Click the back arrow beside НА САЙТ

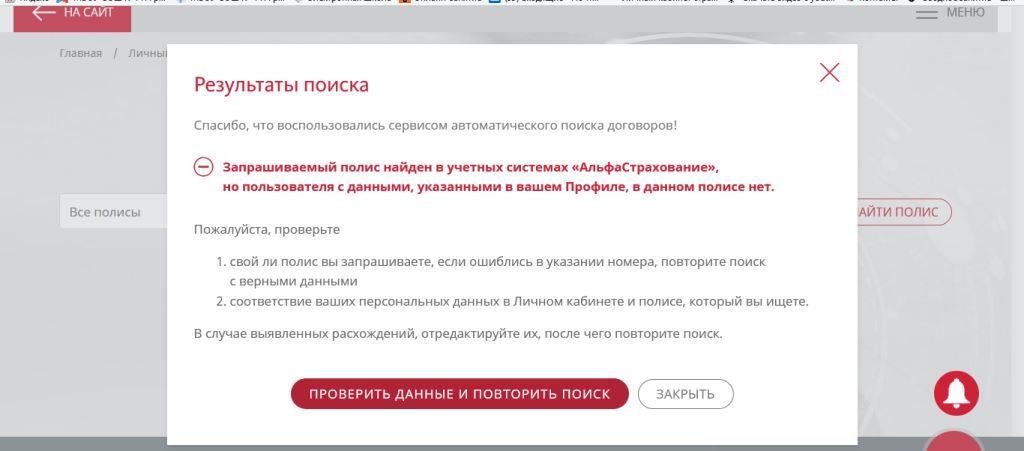(43, 13)
